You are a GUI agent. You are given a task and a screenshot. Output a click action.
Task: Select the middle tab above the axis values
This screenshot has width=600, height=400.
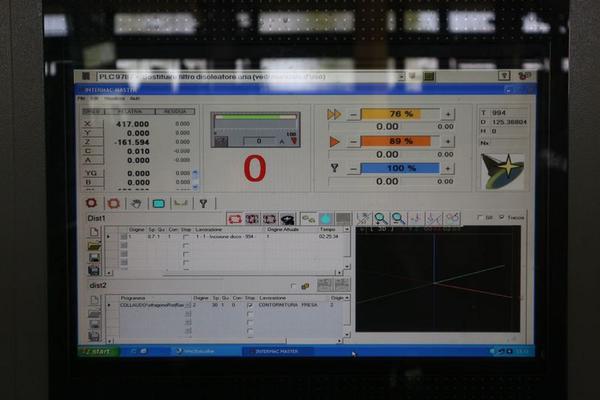point(130,111)
